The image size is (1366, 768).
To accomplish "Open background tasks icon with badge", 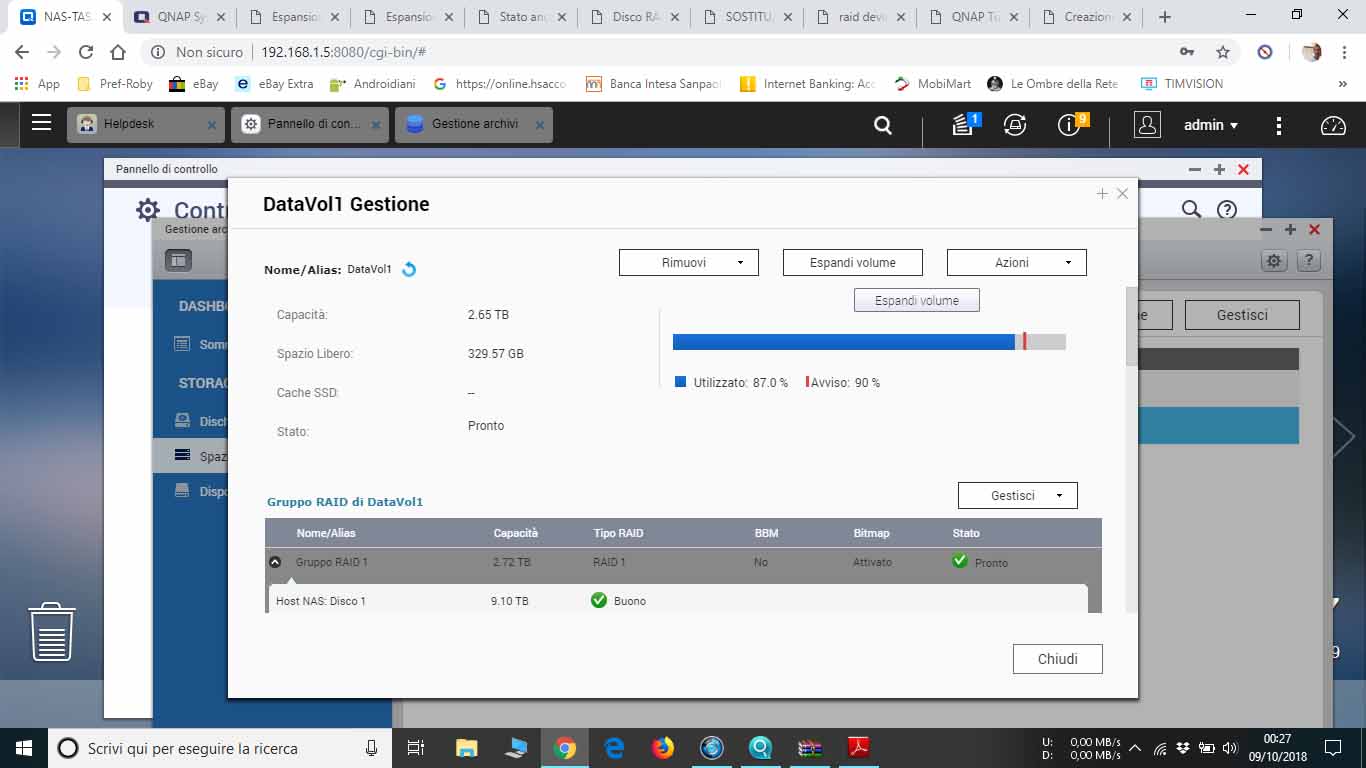I will pyautogui.click(x=963, y=125).
